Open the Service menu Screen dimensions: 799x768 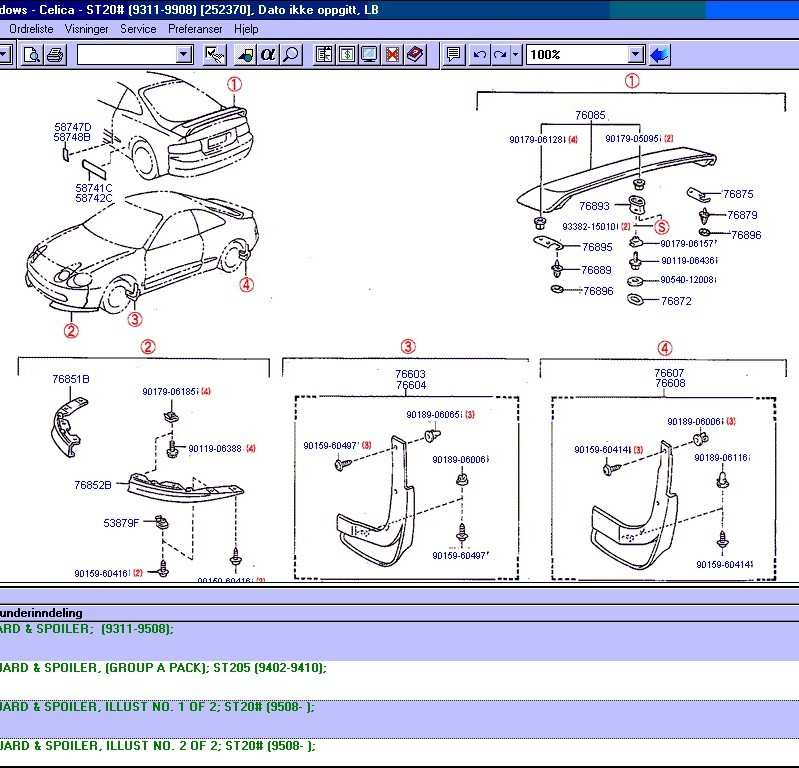pyautogui.click(x=138, y=29)
